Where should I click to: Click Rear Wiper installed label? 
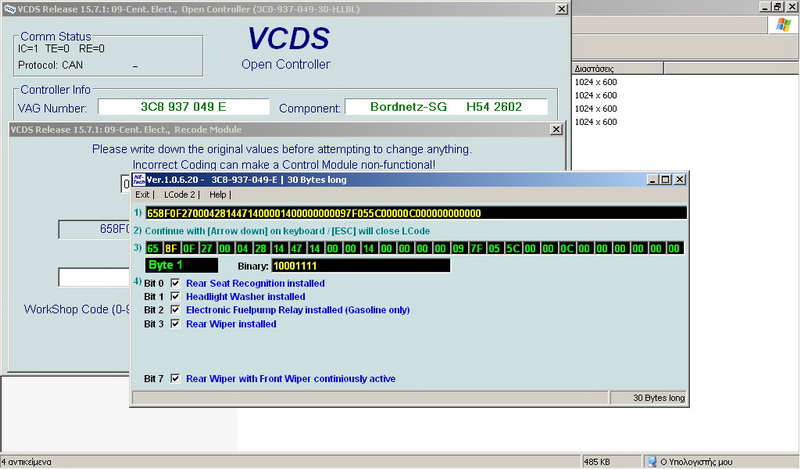(x=231, y=324)
